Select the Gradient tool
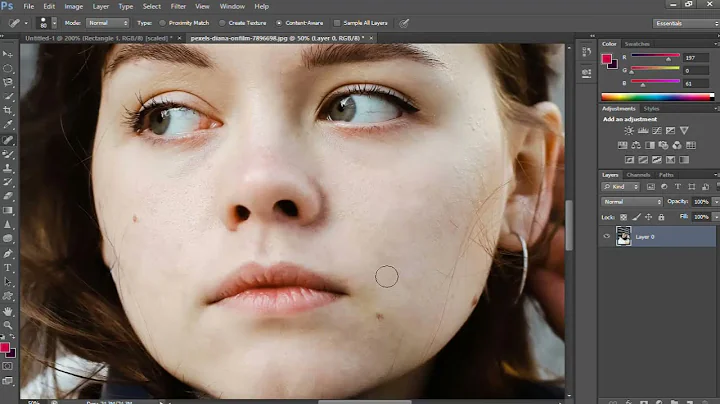This screenshot has height=404, width=720. coord(8,210)
